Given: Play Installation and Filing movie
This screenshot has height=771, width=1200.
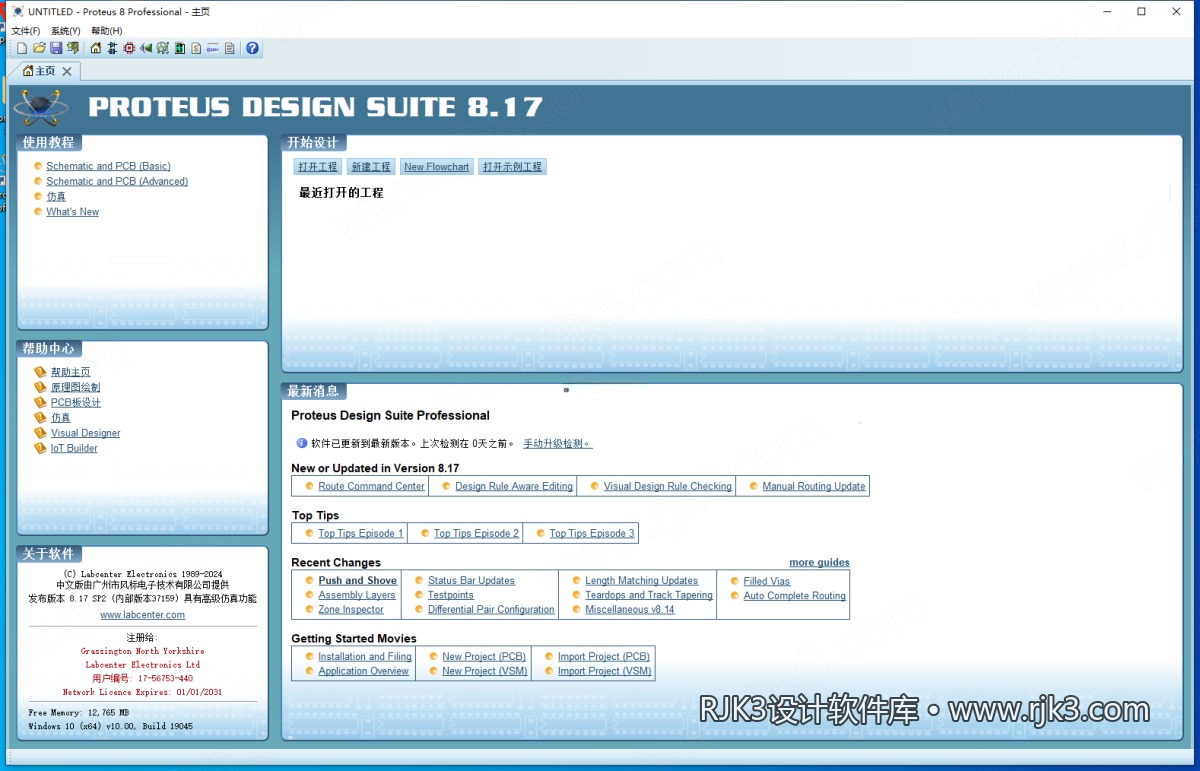Looking at the screenshot, I should 365,657.
